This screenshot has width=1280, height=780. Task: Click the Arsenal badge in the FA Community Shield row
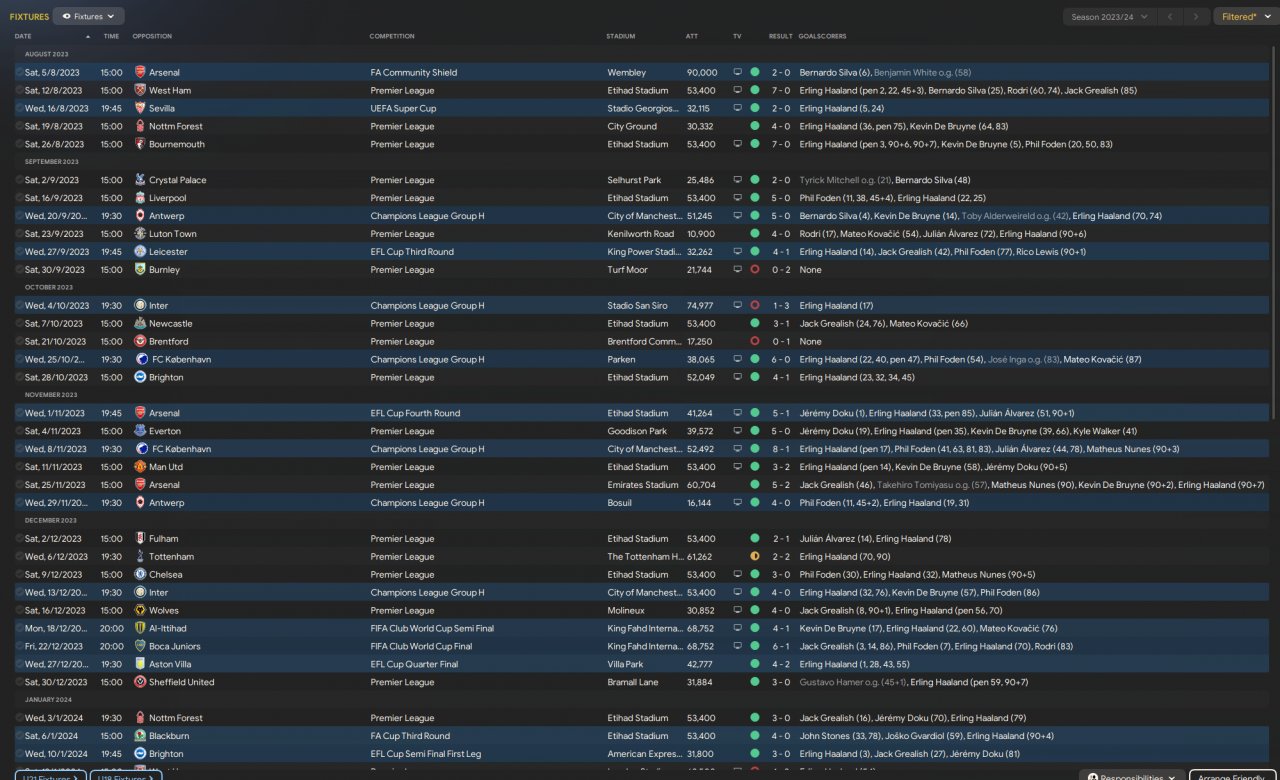pyautogui.click(x=140, y=73)
